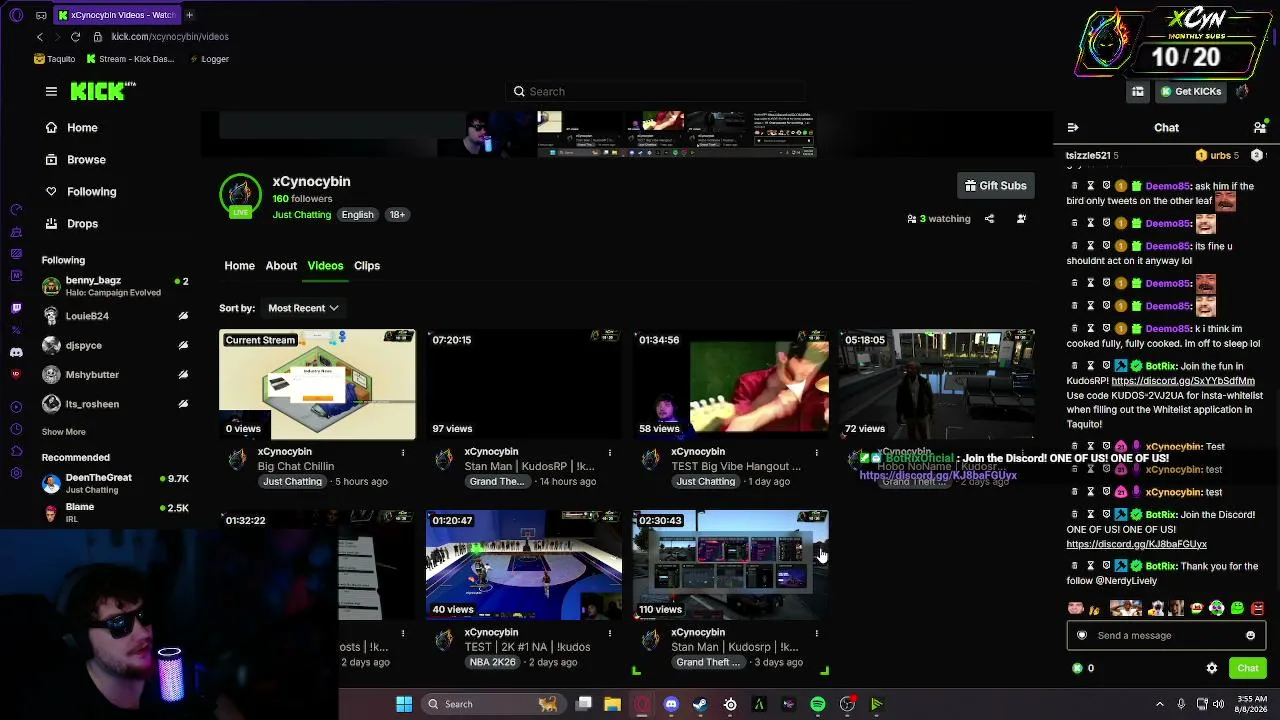Open the profile avatar menu
The height and width of the screenshot is (720, 1280).
click(1242, 92)
